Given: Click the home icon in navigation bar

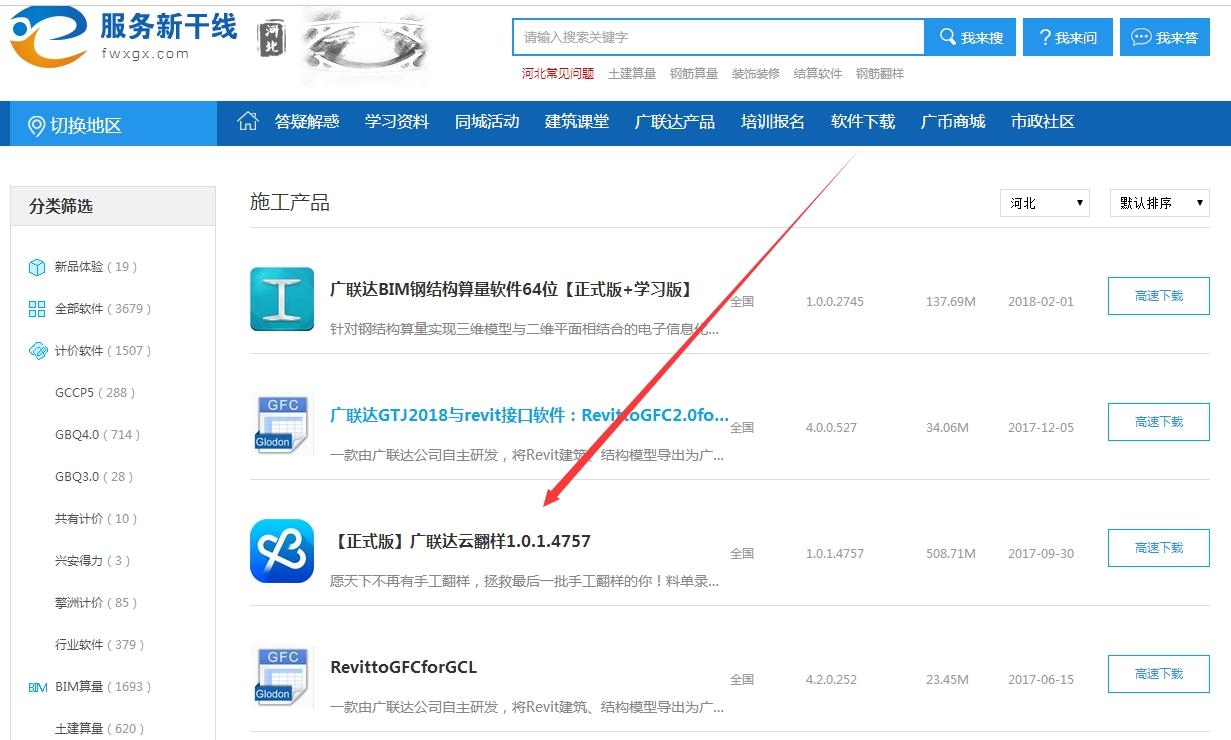Looking at the screenshot, I should coord(247,121).
